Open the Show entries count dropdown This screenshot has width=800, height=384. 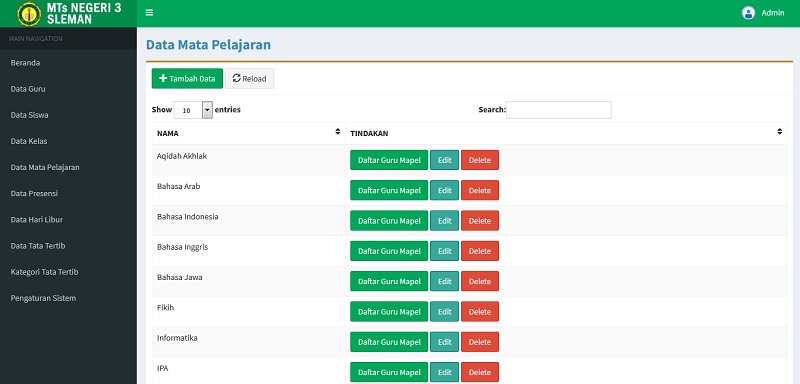193,110
